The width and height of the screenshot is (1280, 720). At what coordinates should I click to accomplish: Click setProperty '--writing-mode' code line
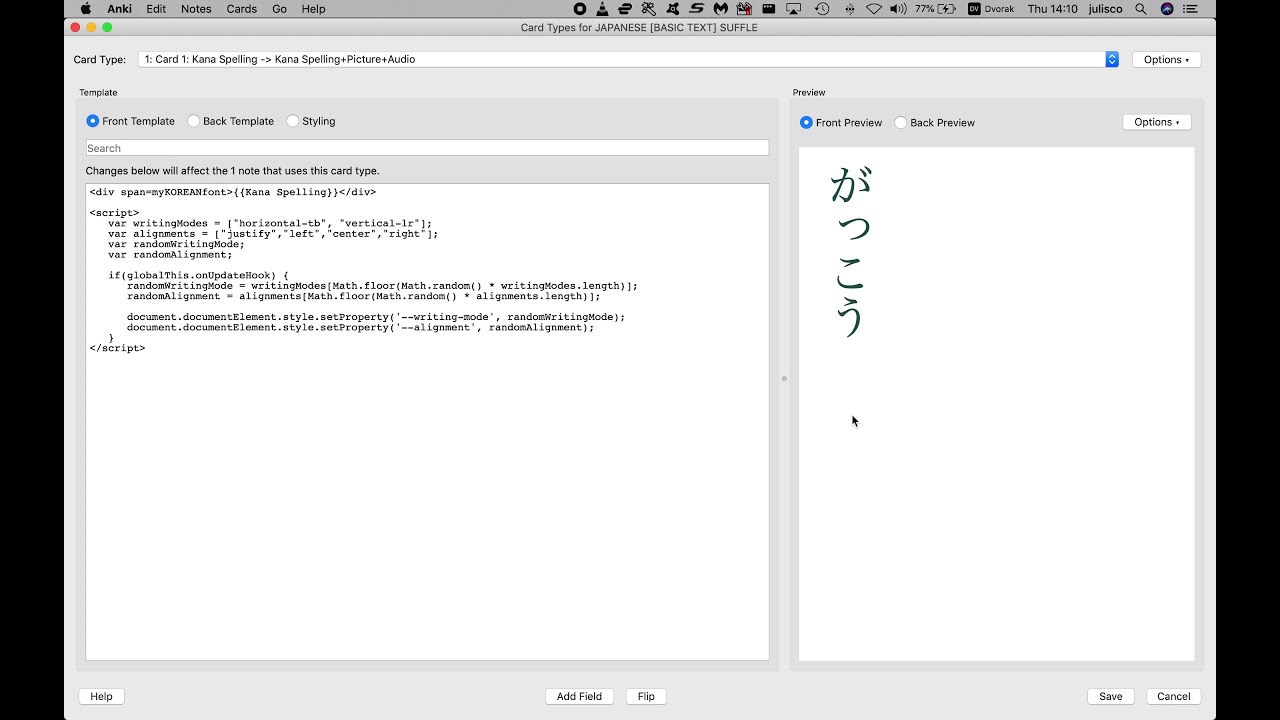(x=376, y=317)
